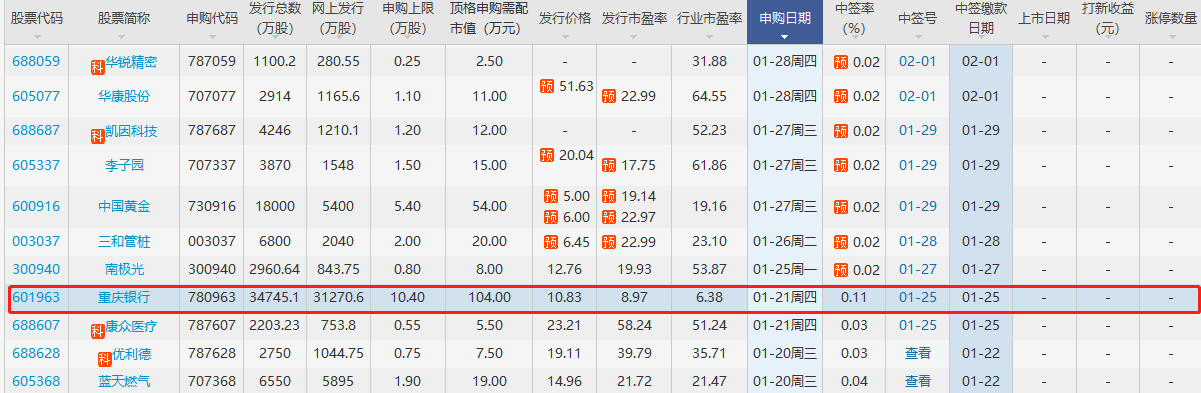Open the 南极光 stock name link
This screenshot has height=393, width=1201.
click(x=124, y=269)
